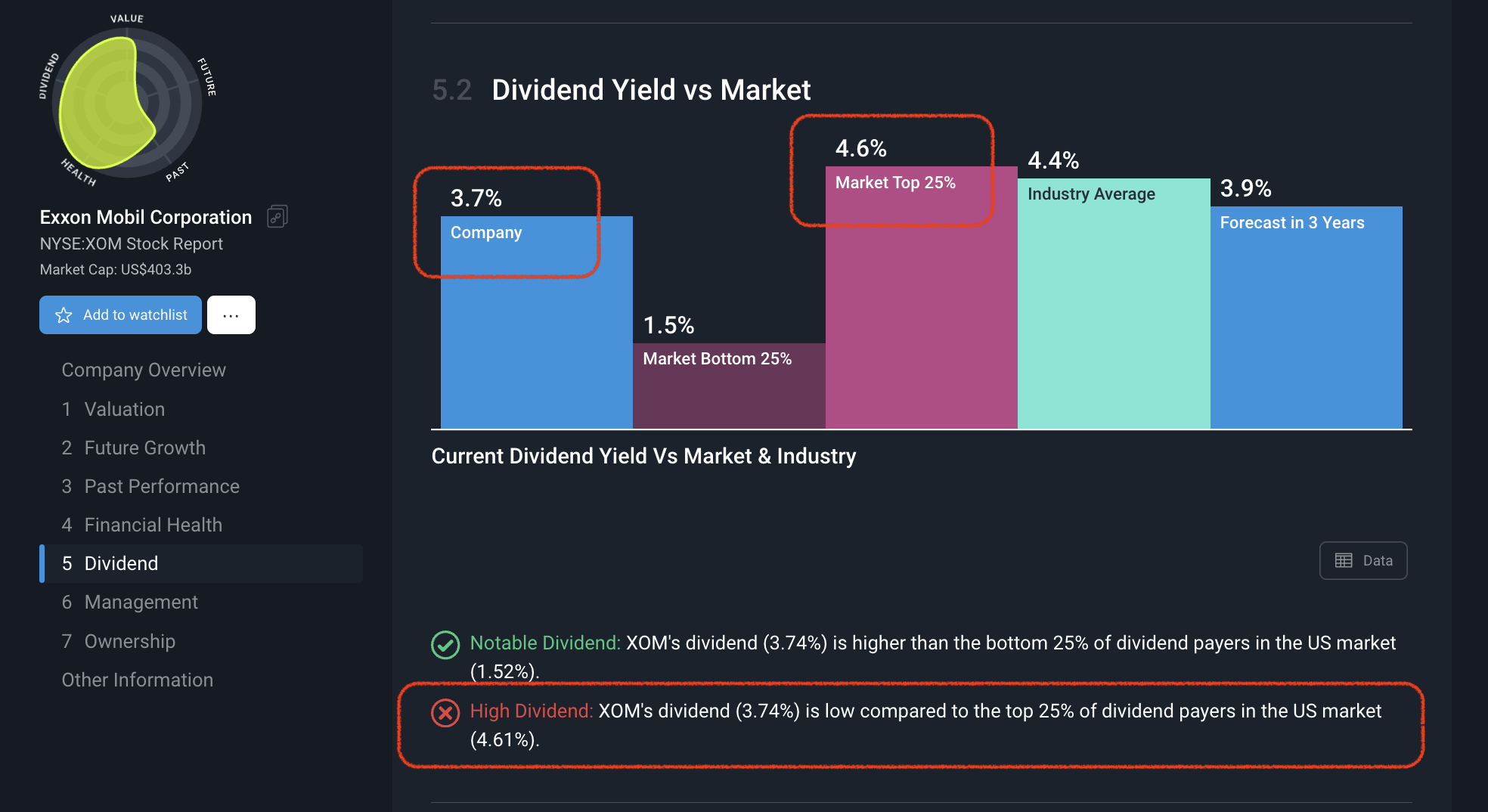Add Exxon Mobil to watchlist
The width and height of the screenshot is (1488, 812).
point(121,315)
